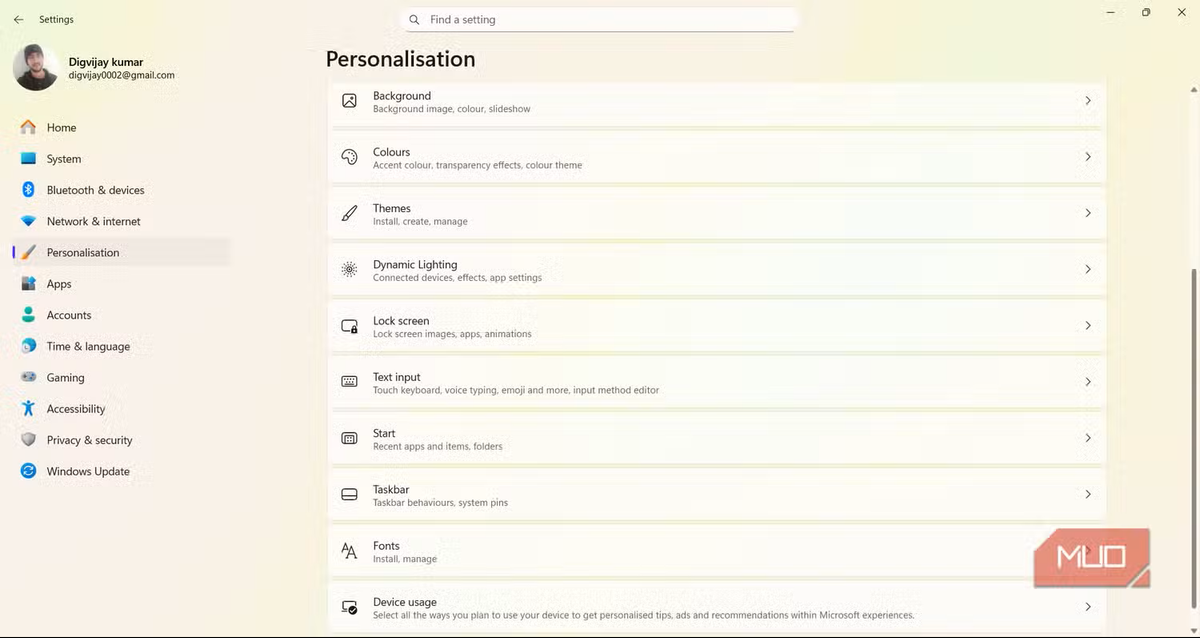Select Network & internet in sidebar

point(93,221)
